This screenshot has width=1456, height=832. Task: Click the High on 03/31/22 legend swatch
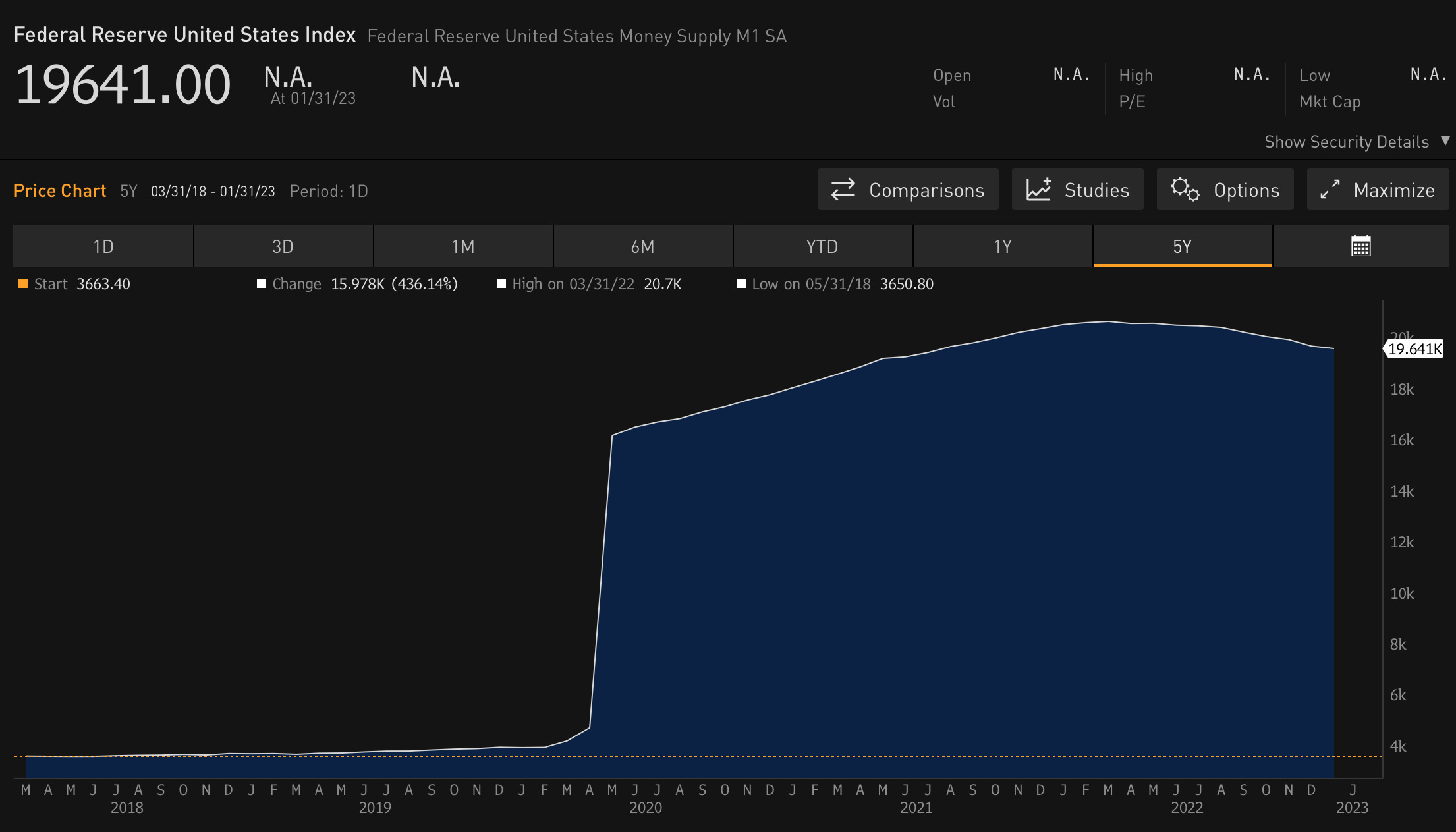pos(501,283)
